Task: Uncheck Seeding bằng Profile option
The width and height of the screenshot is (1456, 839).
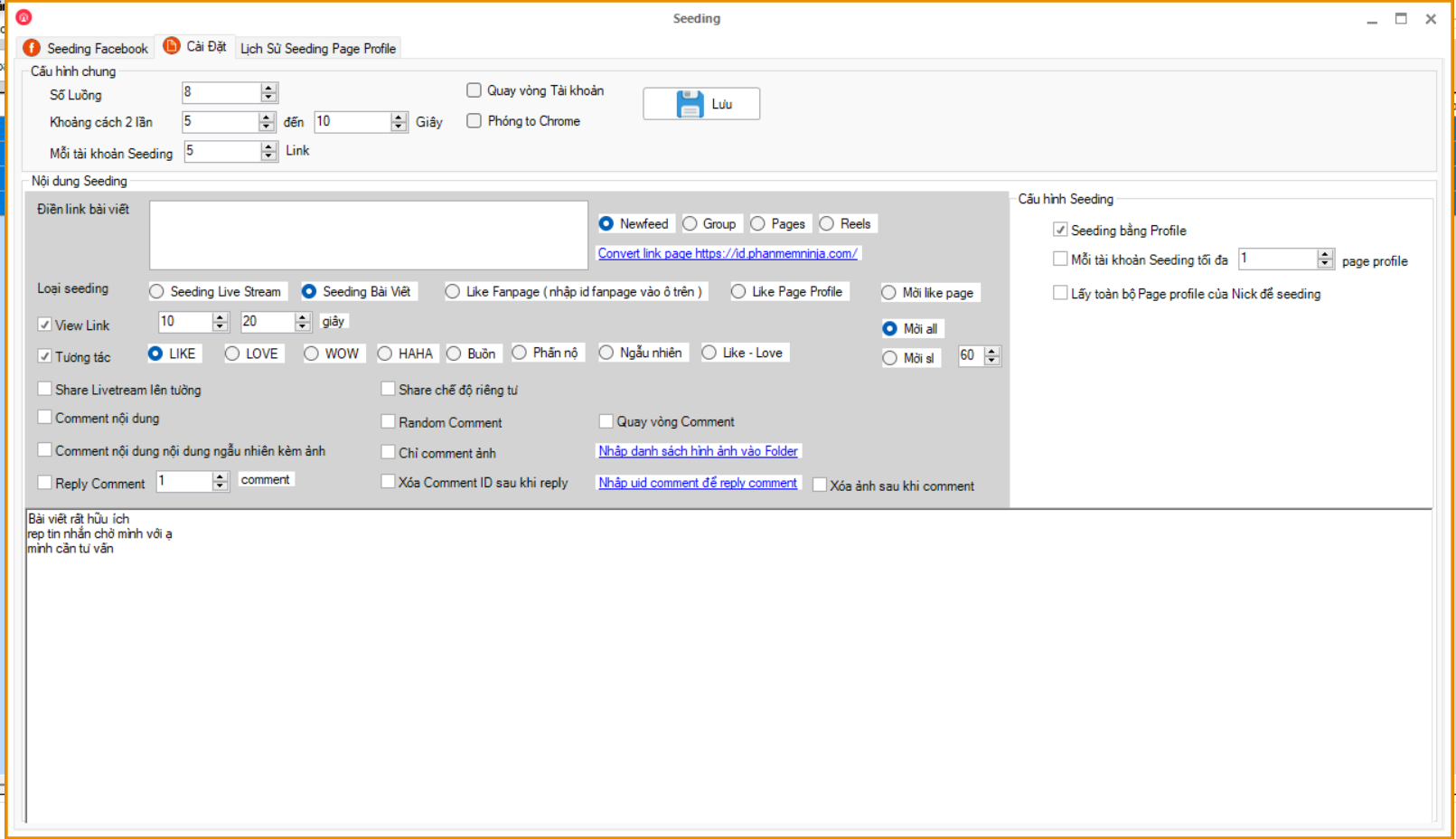Action: tap(1060, 230)
